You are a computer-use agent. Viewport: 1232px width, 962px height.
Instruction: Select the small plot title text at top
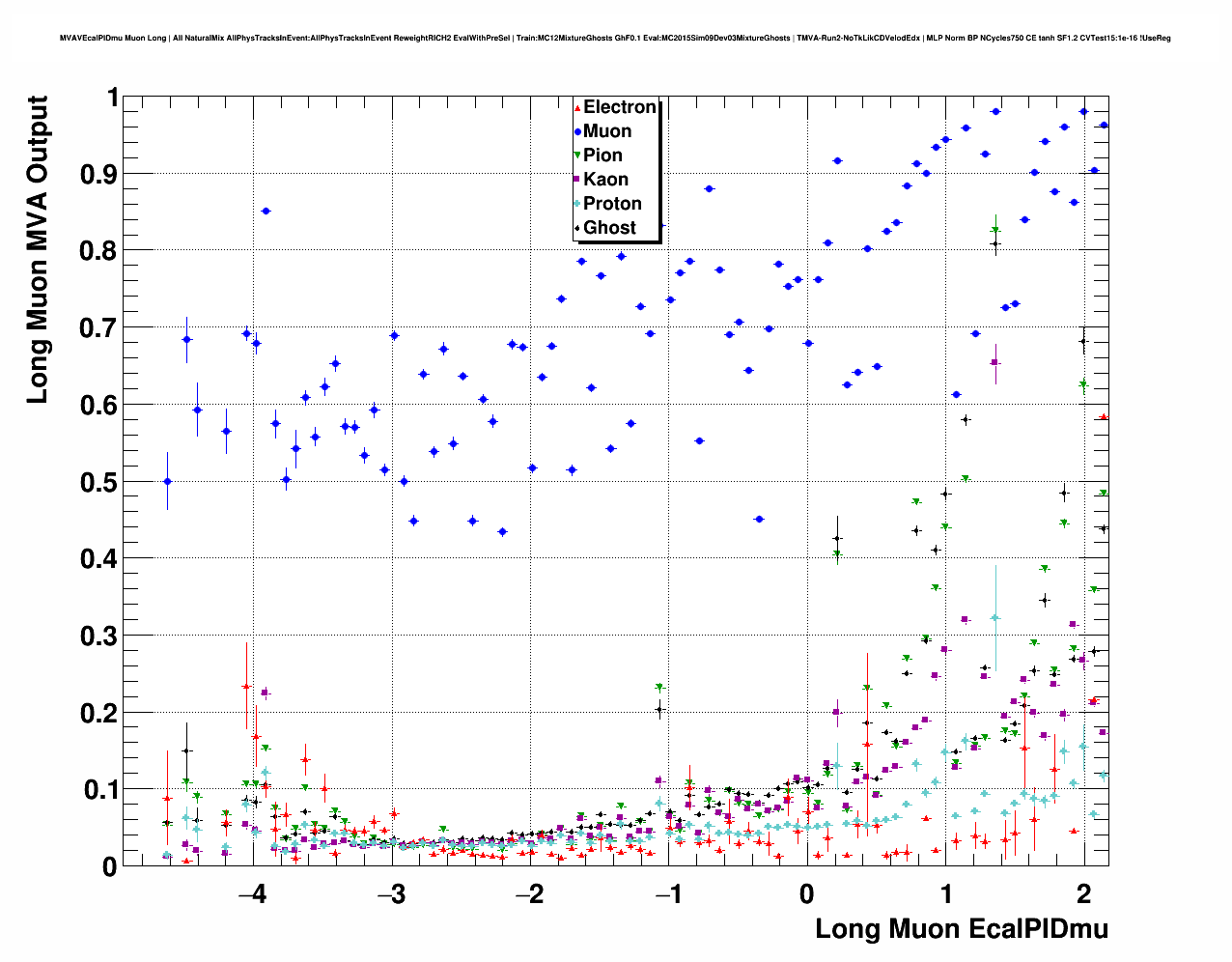pos(615,38)
